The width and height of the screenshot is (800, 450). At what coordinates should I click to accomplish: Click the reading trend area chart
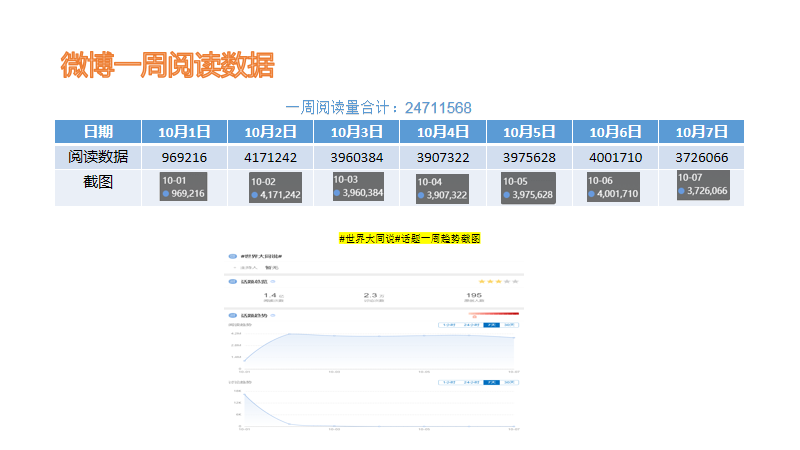(380, 351)
